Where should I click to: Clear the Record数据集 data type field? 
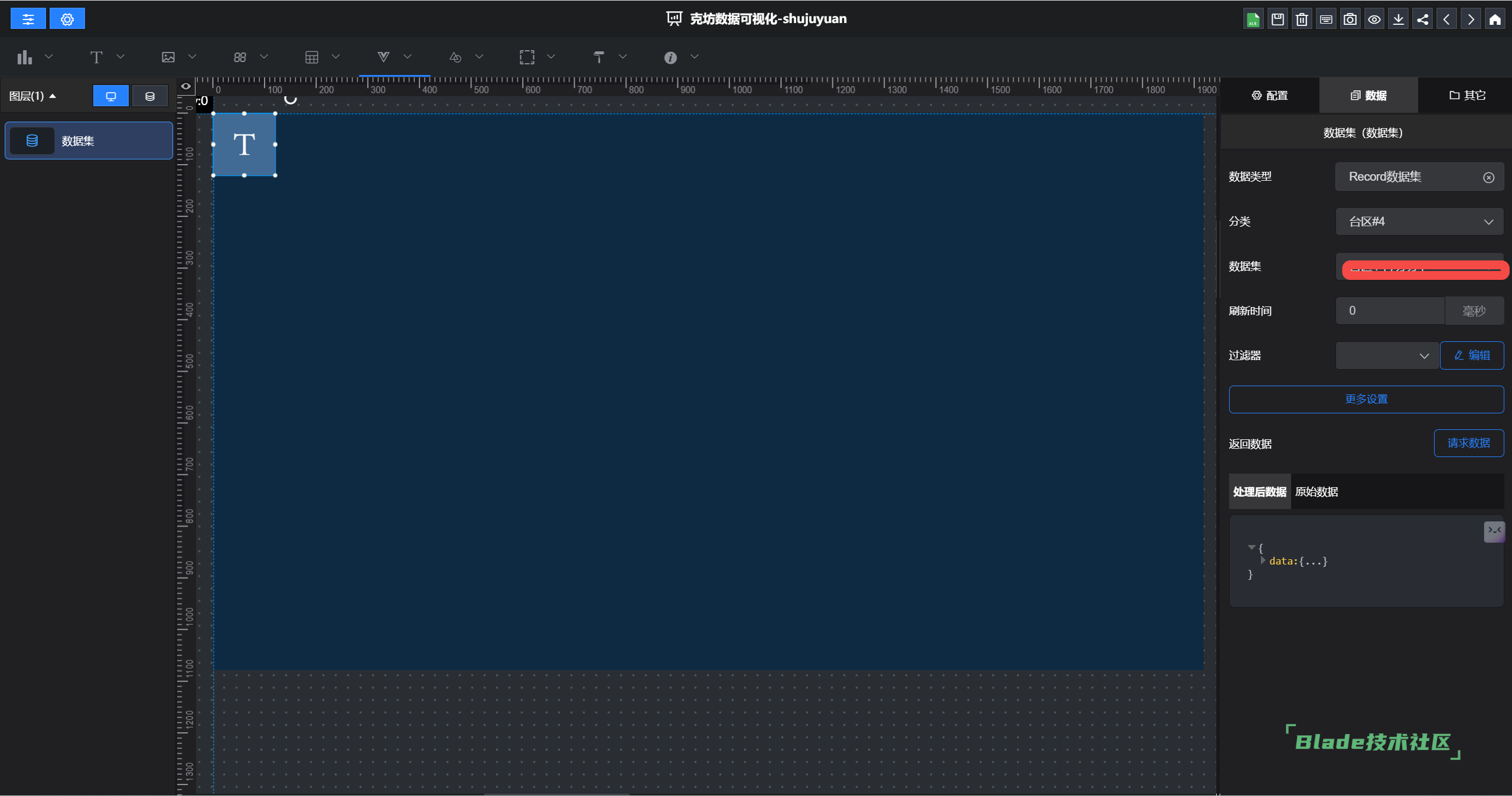(x=1488, y=177)
